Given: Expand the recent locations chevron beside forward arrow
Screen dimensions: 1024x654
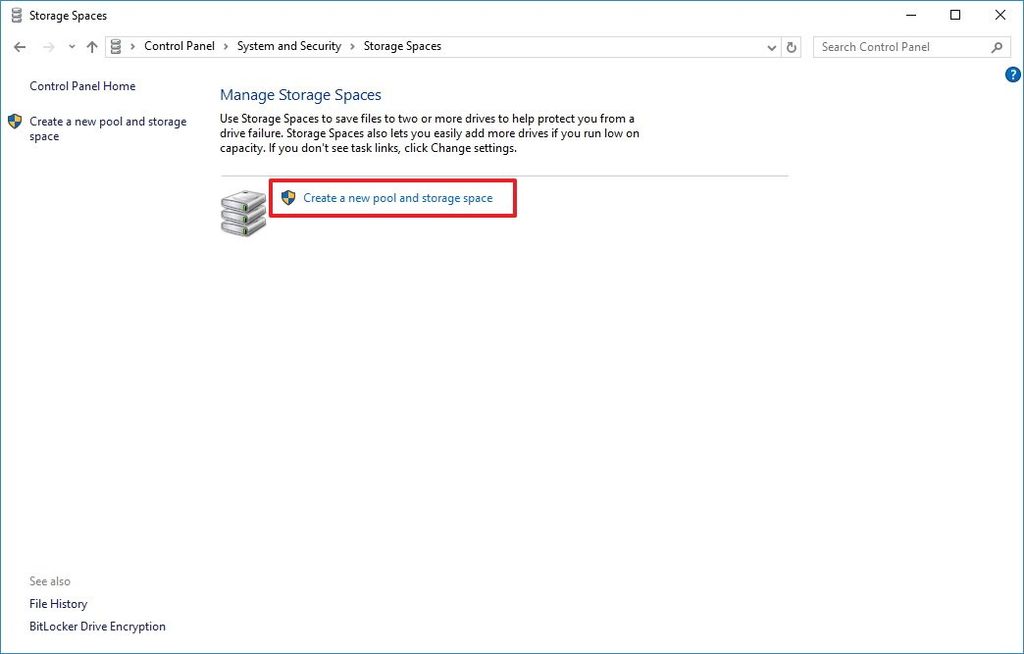Looking at the screenshot, I should (71, 46).
